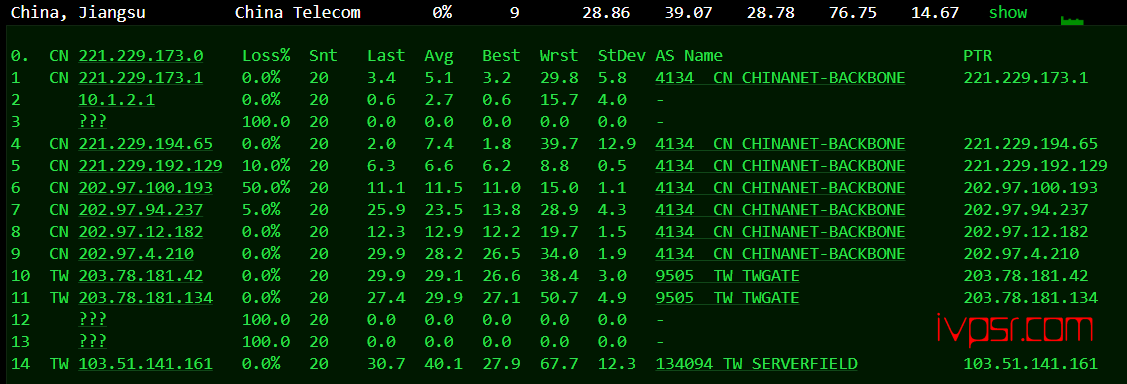Open IP link 221.229.173.0 at hop 0
The width and height of the screenshot is (1127, 384).
[141, 56]
